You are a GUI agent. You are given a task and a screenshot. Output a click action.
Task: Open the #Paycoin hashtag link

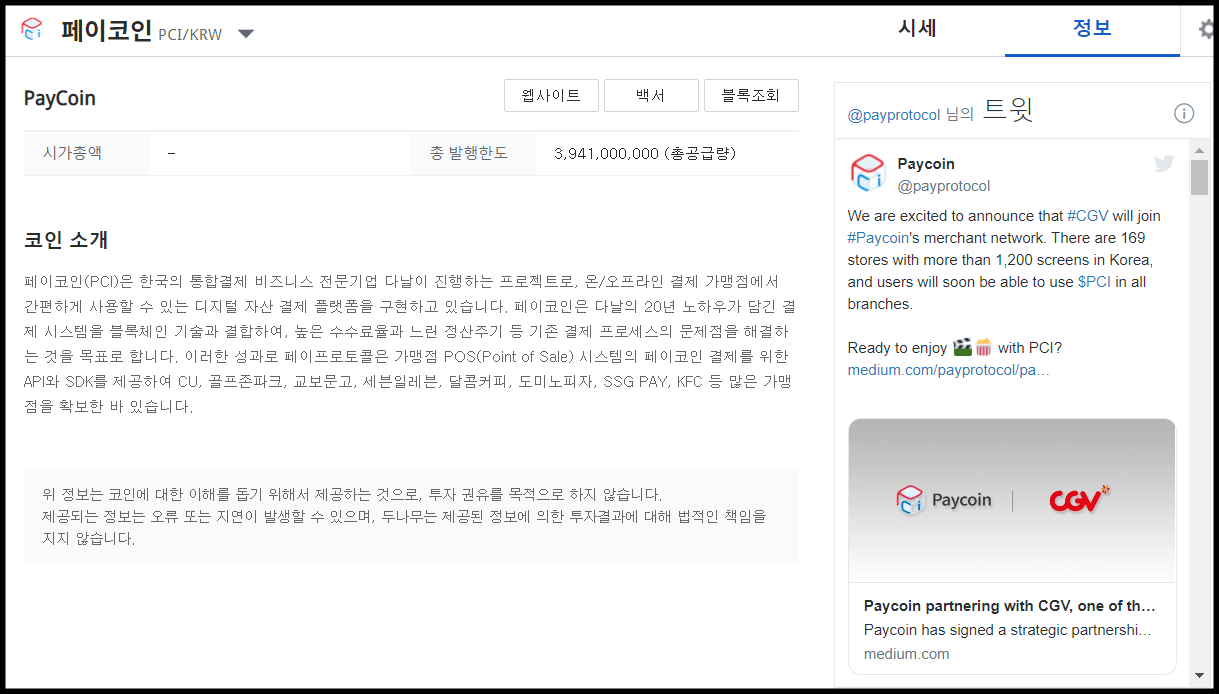pos(878,238)
